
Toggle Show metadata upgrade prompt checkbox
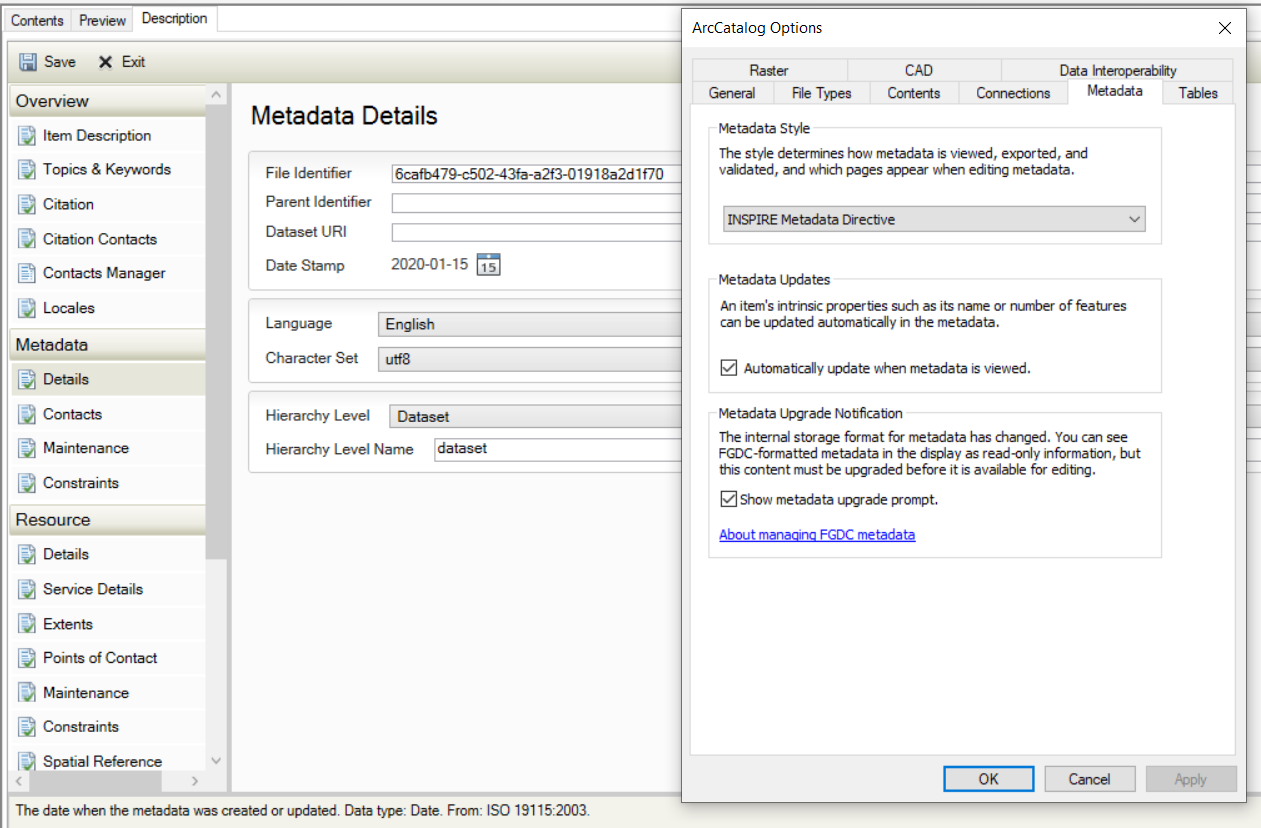click(x=729, y=499)
